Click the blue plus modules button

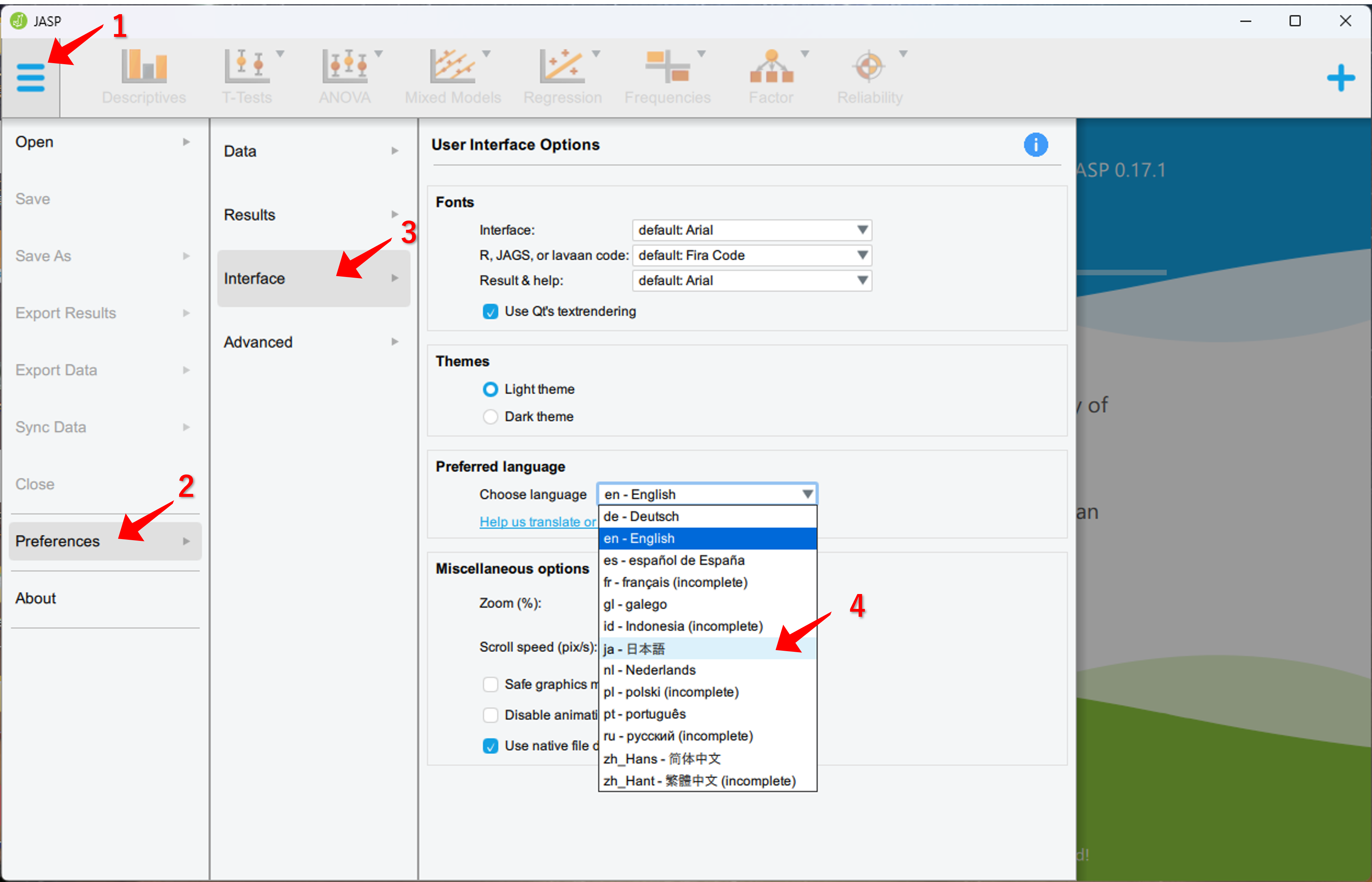tap(1340, 78)
